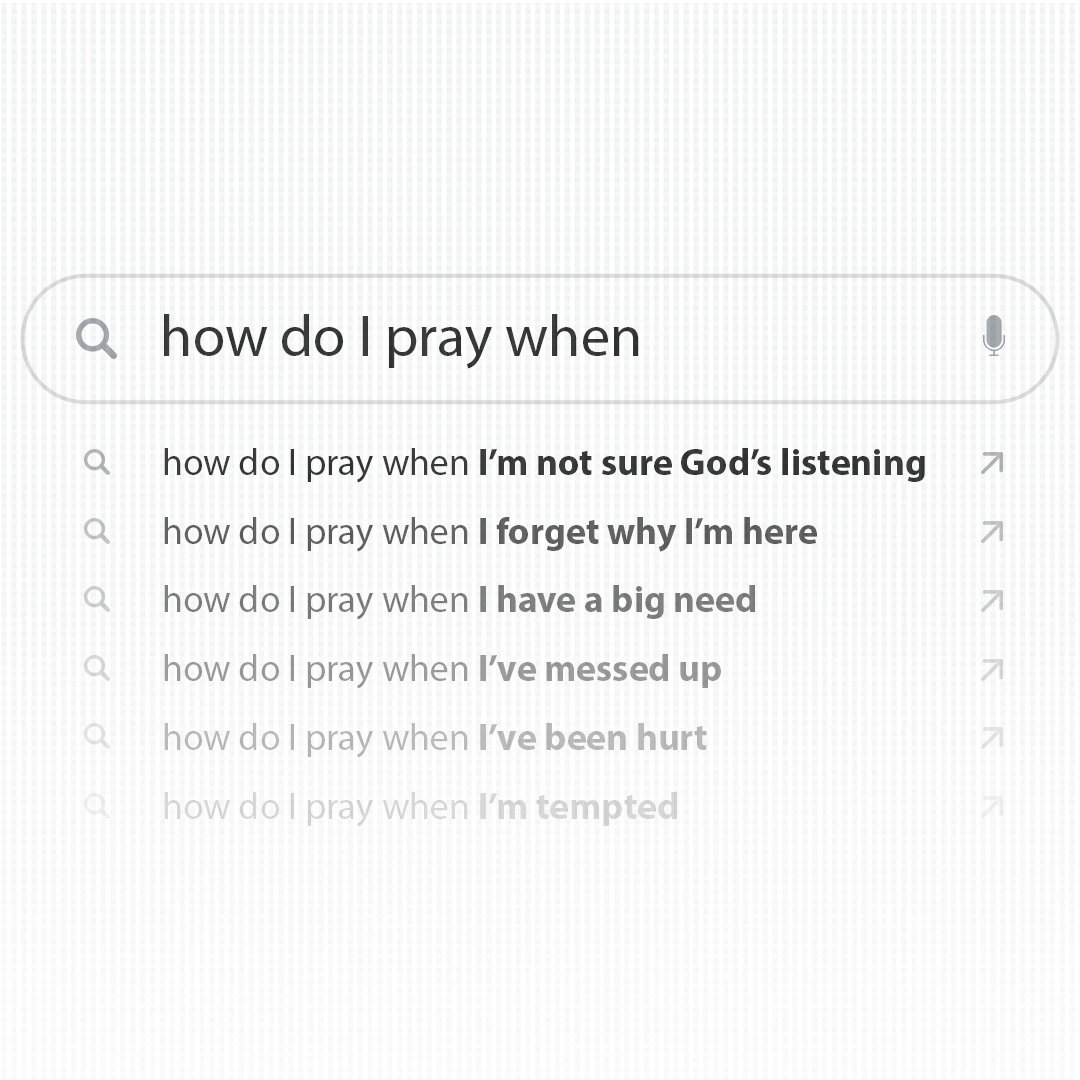
Task: Open suggestion "I've messed up"
Action: coord(441,669)
